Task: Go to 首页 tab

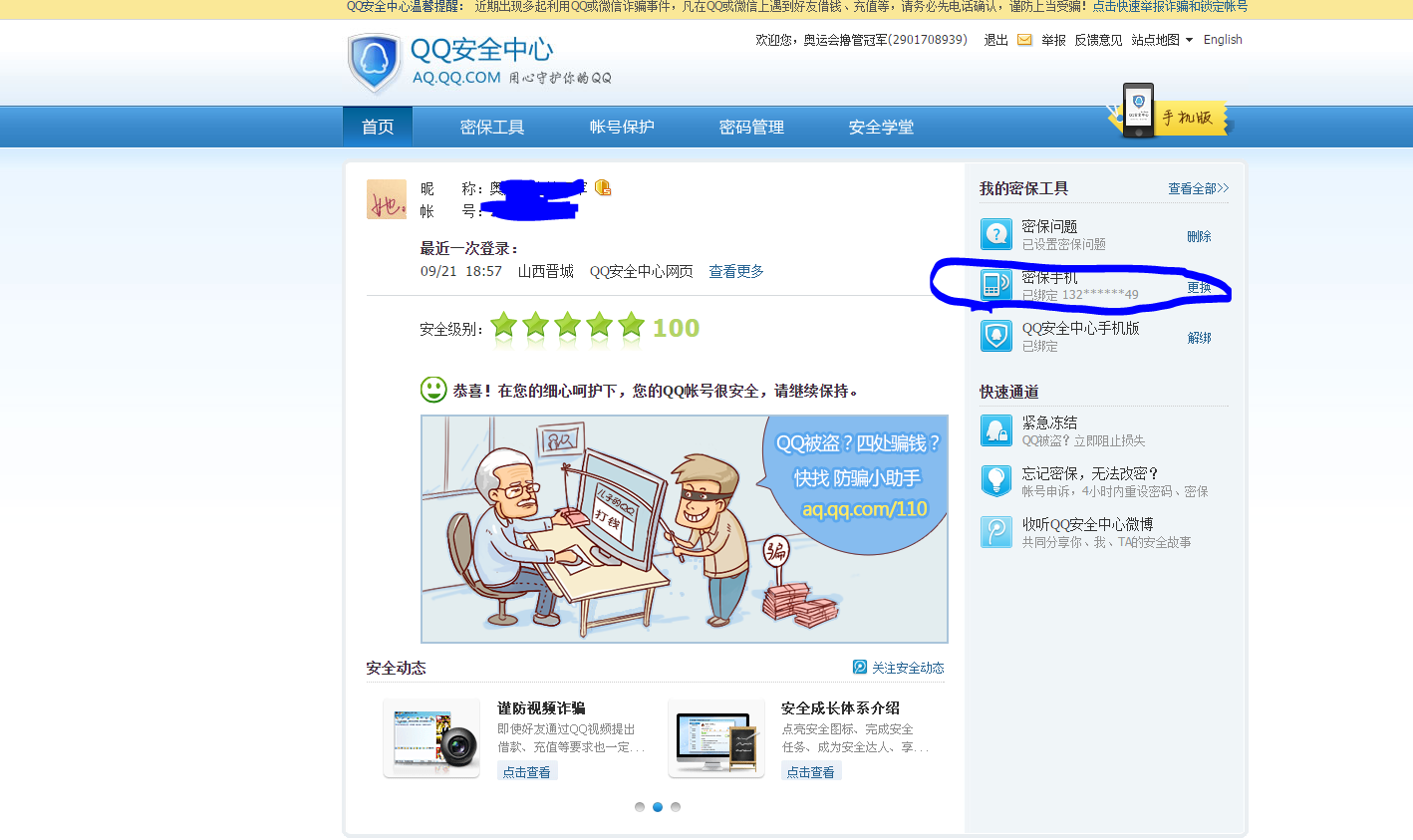Action: pyautogui.click(x=378, y=127)
